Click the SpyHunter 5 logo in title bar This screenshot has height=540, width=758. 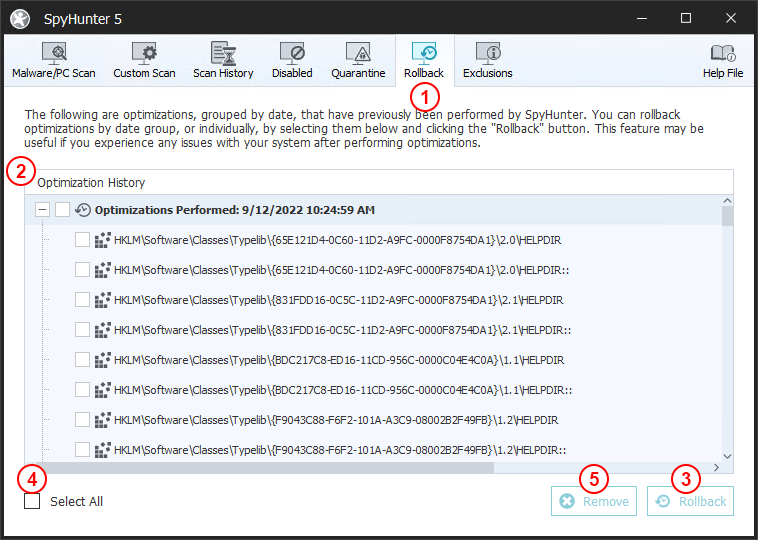click(x=19, y=18)
